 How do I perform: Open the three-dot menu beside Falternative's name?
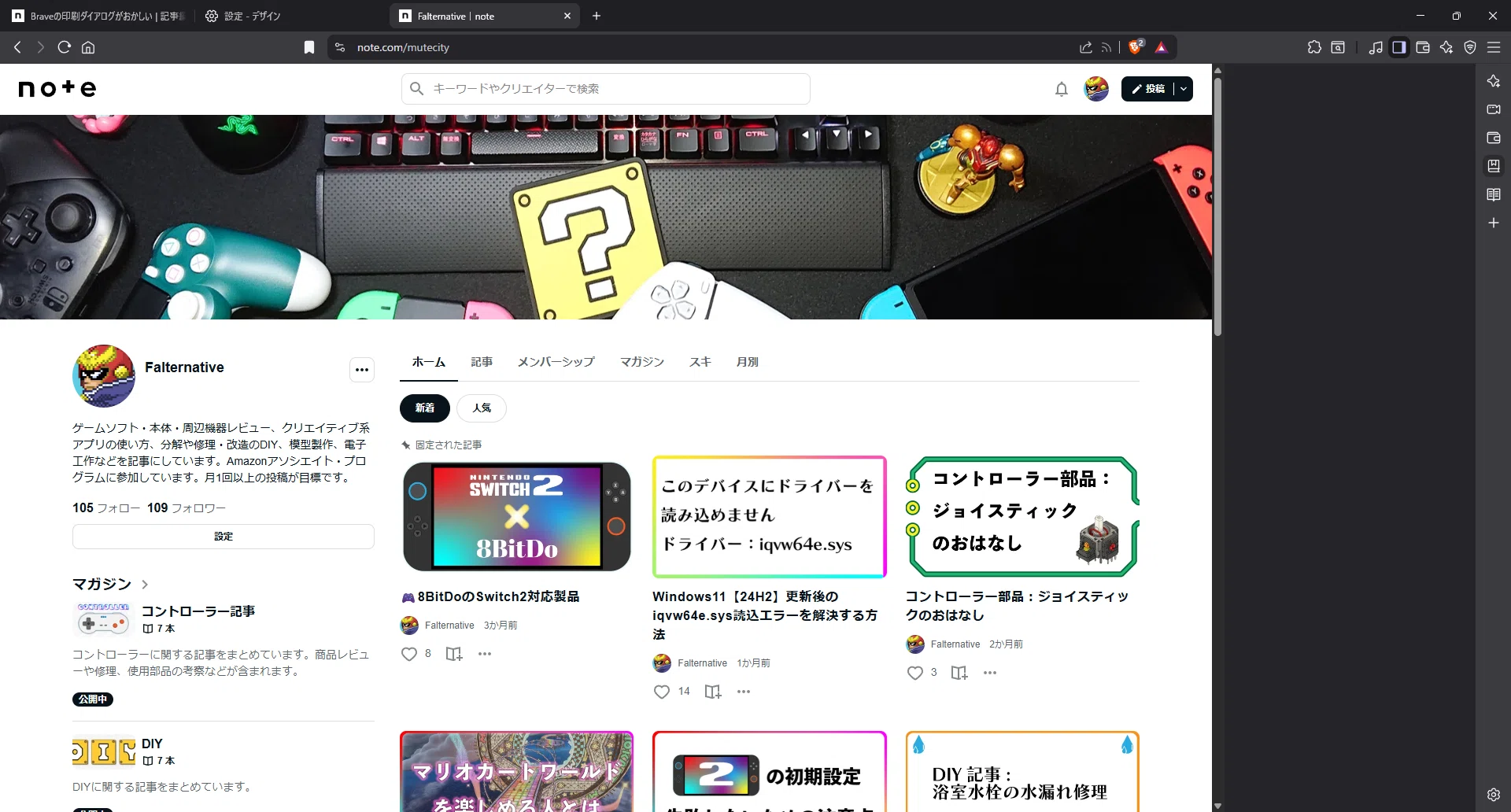362,370
